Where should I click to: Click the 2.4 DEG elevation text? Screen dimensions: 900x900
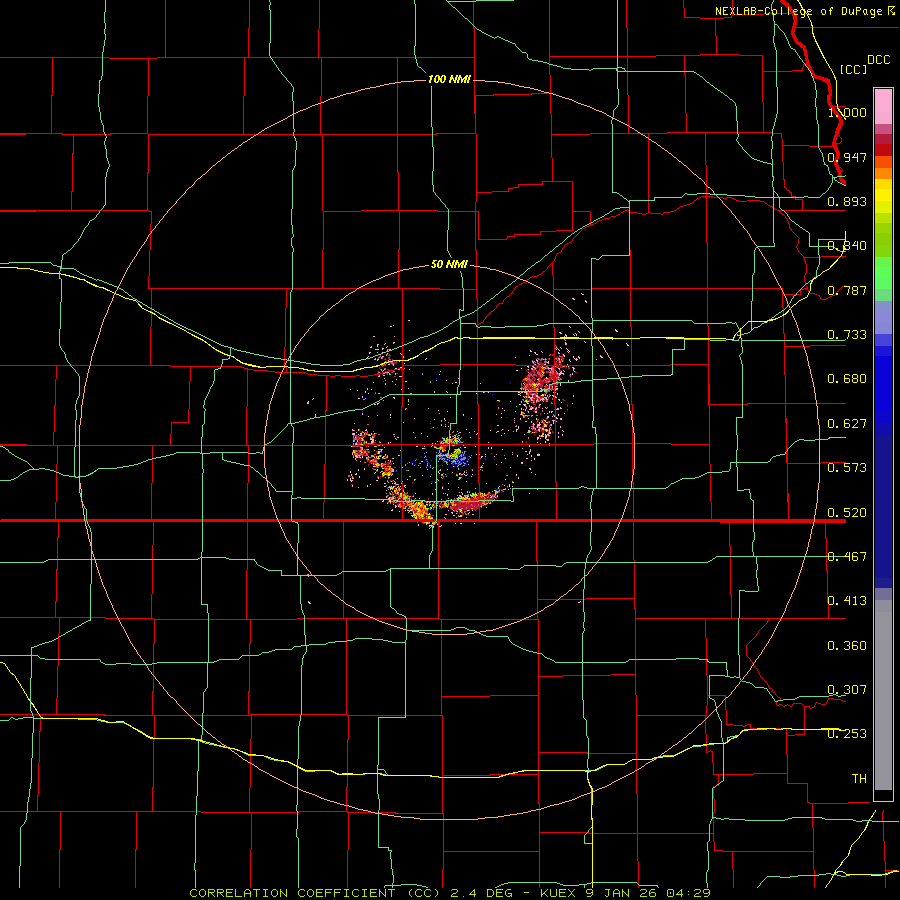point(481,893)
